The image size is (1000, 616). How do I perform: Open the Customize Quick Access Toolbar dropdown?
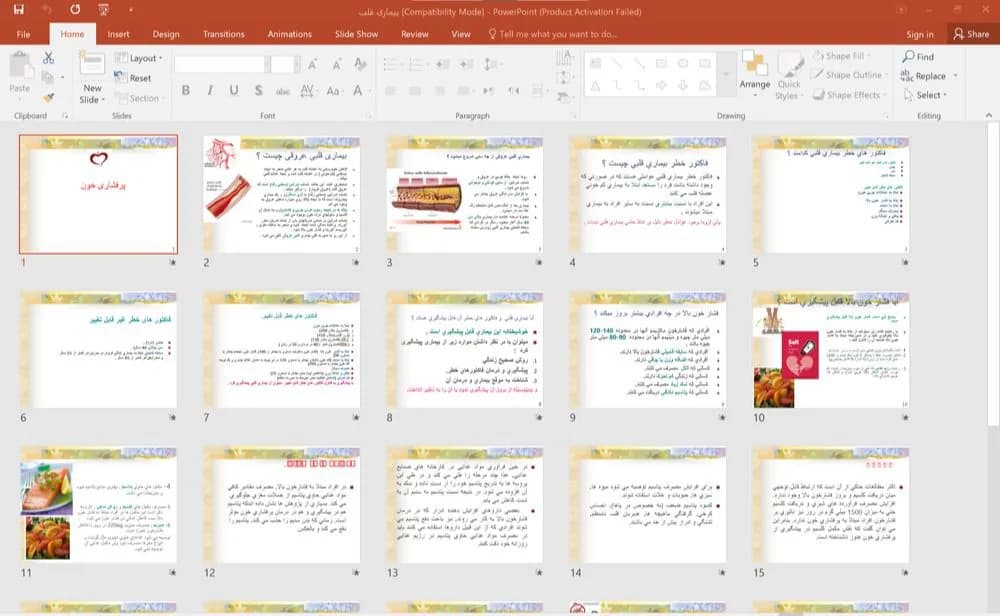pyautogui.click(x=131, y=10)
